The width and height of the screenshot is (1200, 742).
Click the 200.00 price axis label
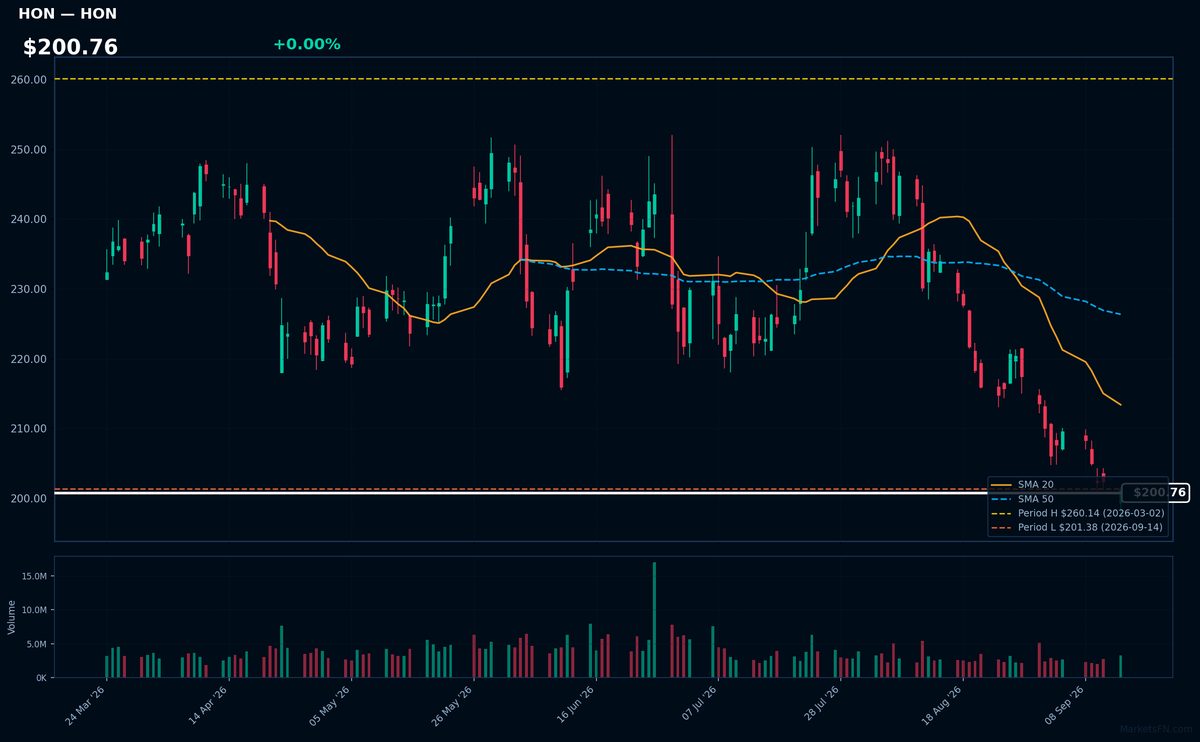point(29,498)
